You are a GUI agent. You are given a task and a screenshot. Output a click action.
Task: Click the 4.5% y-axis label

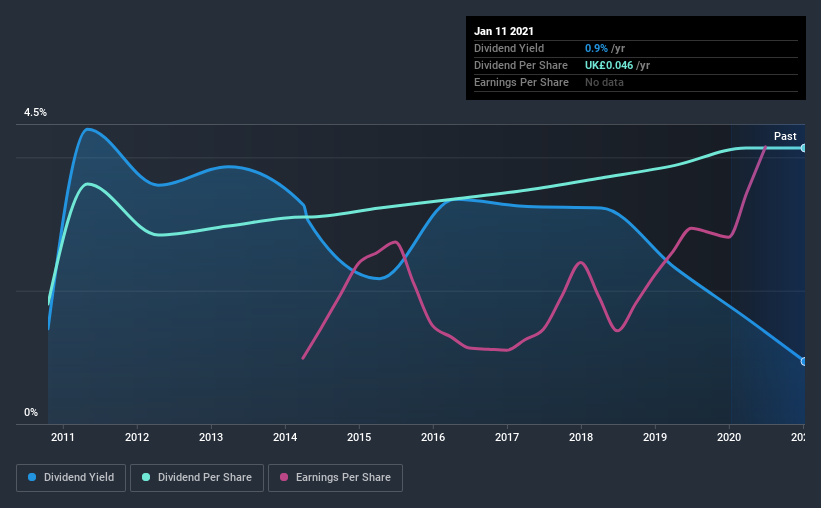click(x=35, y=113)
